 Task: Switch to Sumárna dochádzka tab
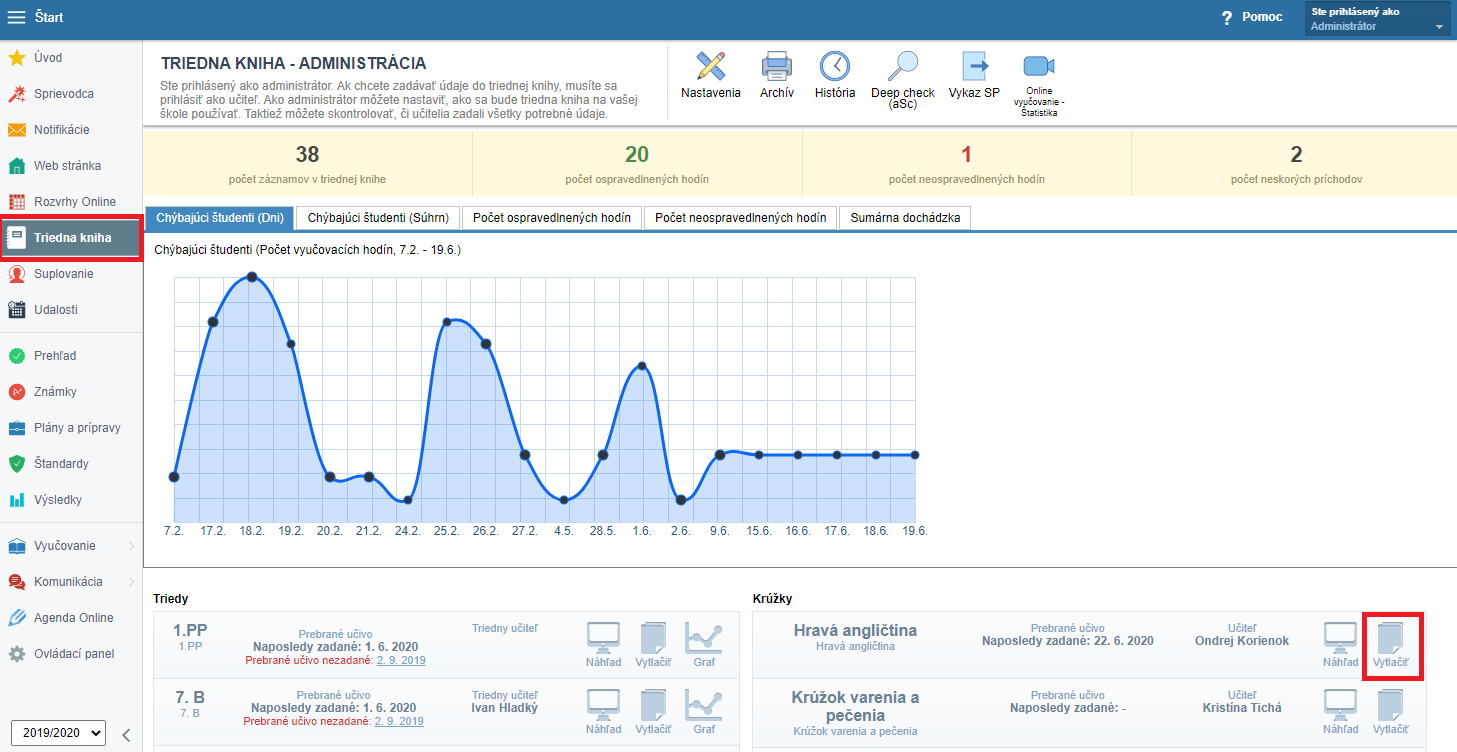pyautogui.click(x=905, y=218)
